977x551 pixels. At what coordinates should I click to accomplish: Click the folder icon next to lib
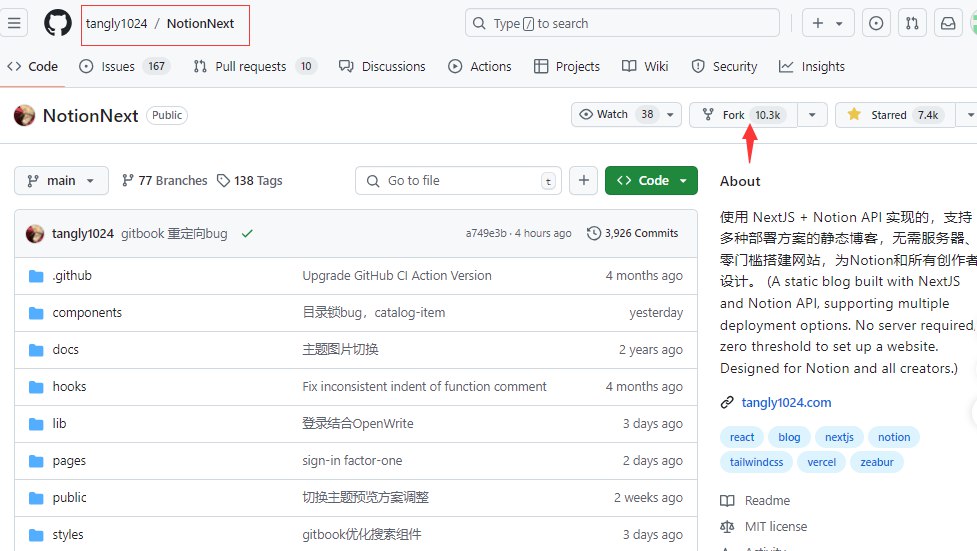[x=36, y=424]
